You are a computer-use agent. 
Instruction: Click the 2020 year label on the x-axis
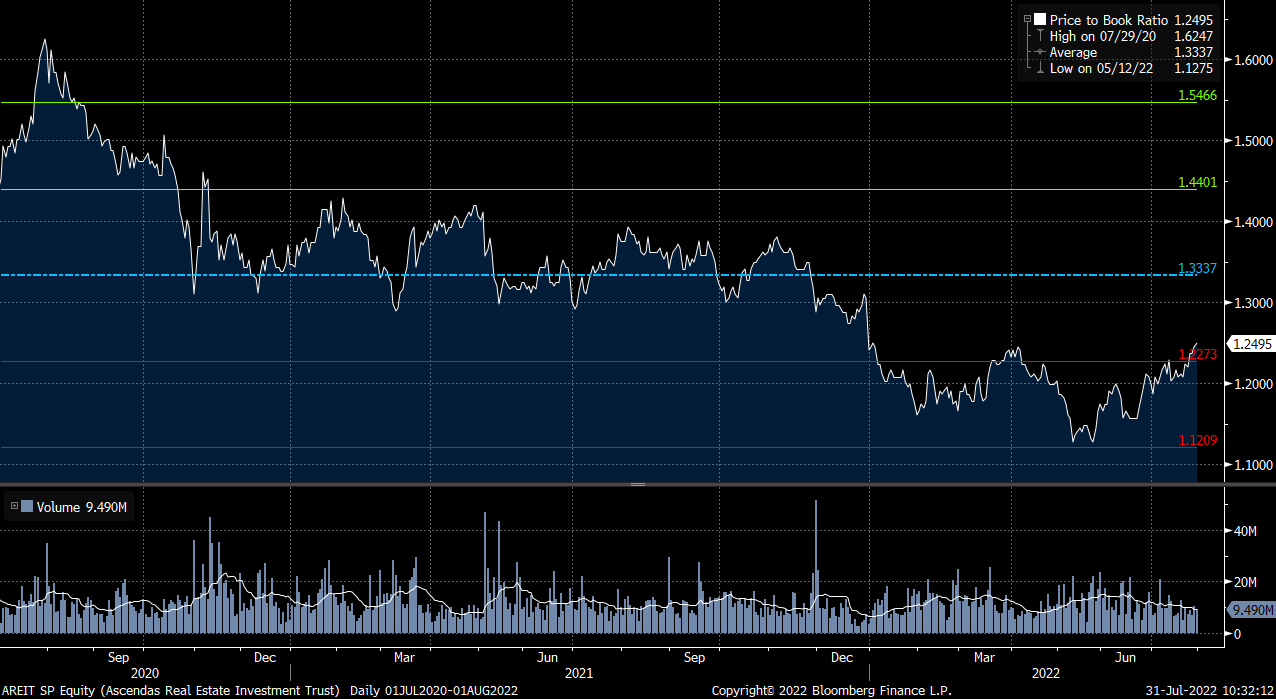click(x=146, y=675)
